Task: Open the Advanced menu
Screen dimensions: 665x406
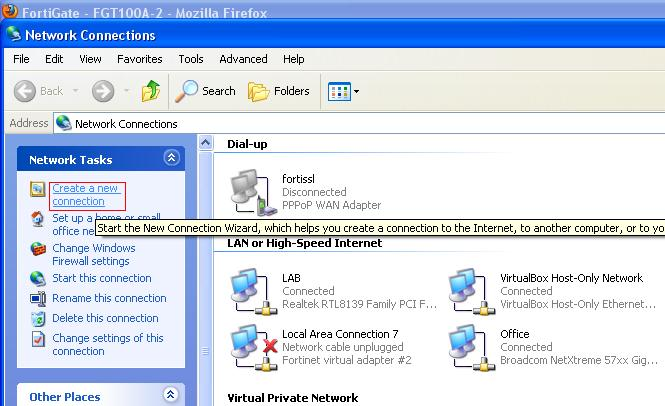Action: point(243,59)
